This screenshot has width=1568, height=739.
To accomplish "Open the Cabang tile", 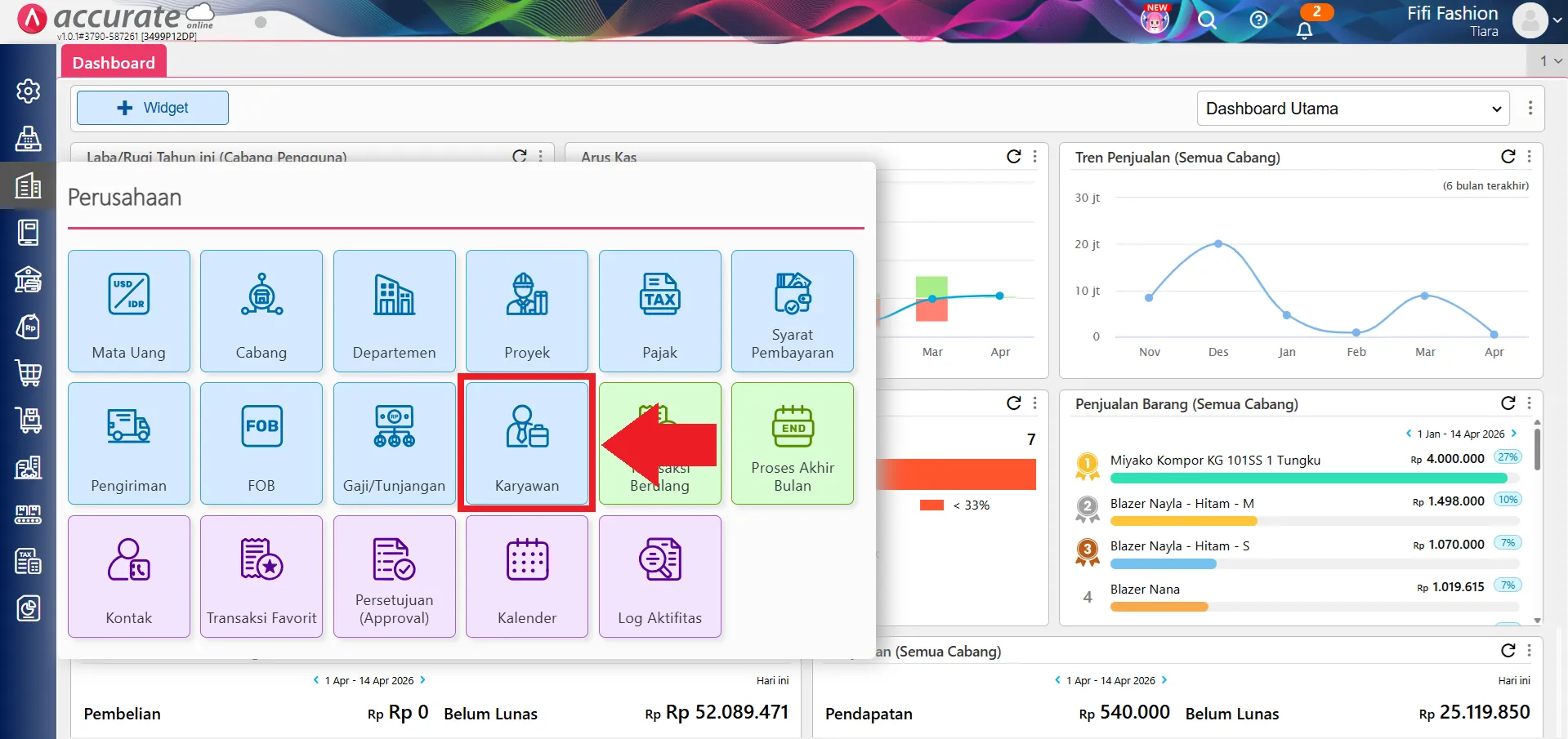I will 261,311.
